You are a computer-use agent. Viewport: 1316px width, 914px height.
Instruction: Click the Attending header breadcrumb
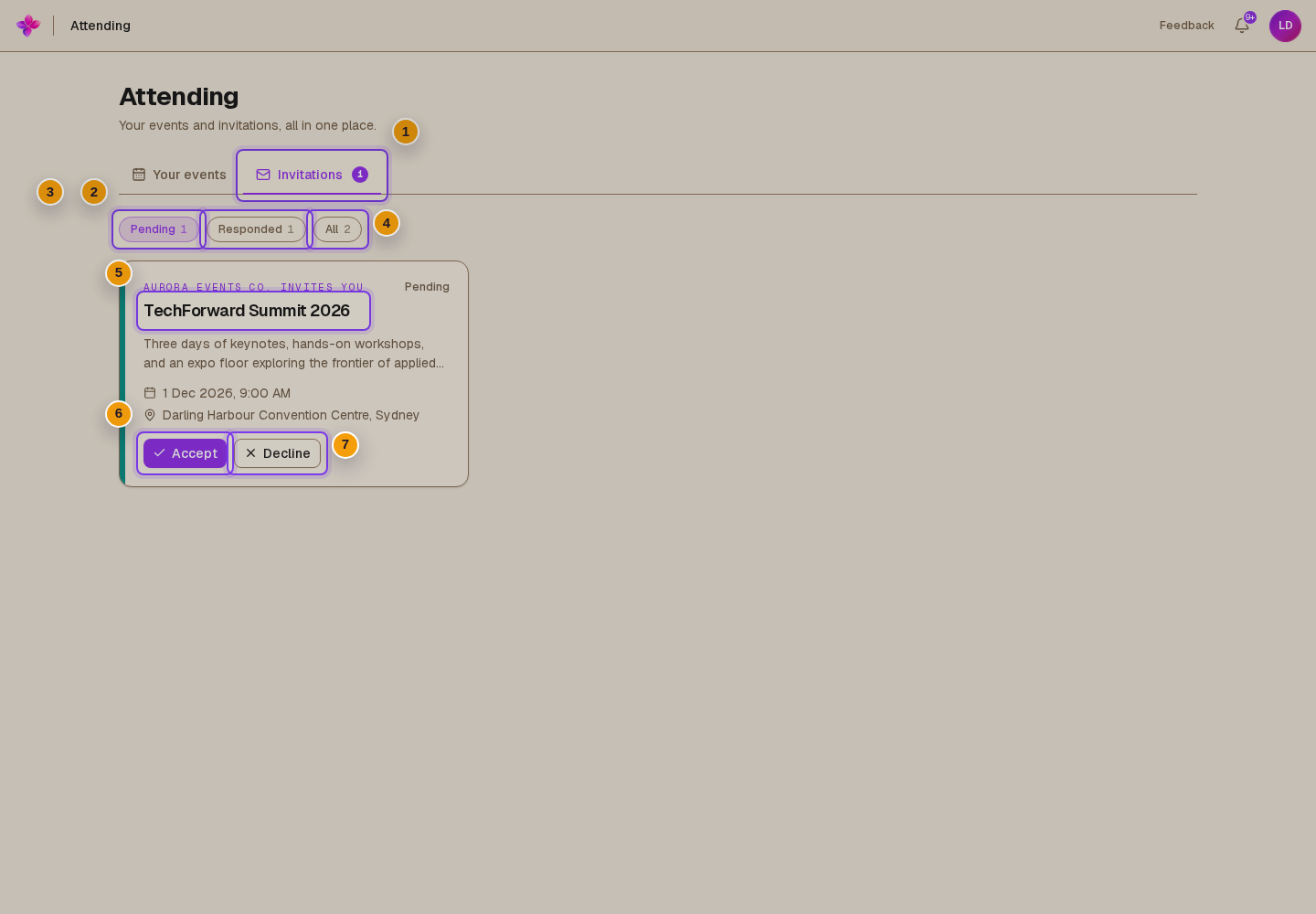[x=101, y=26]
